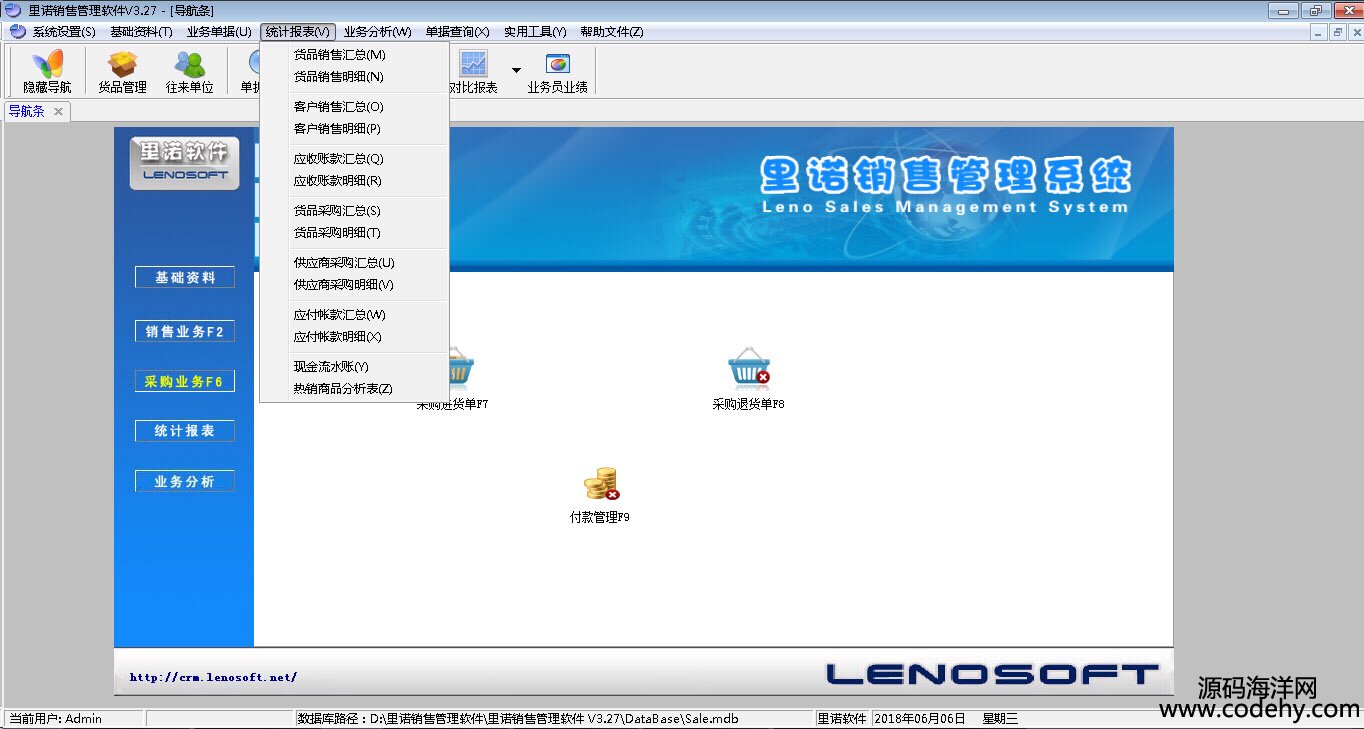This screenshot has width=1364, height=729.
Task: Open the 基础资料(T) menu
Action: (x=141, y=32)
